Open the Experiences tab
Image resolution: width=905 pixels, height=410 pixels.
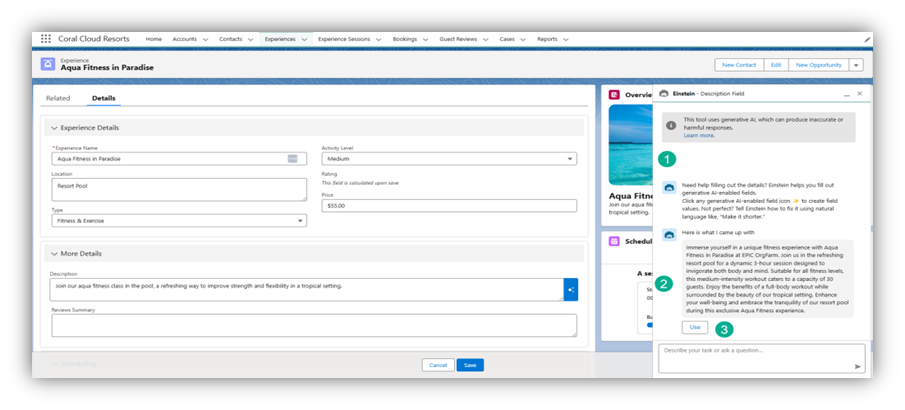[280, 39]
